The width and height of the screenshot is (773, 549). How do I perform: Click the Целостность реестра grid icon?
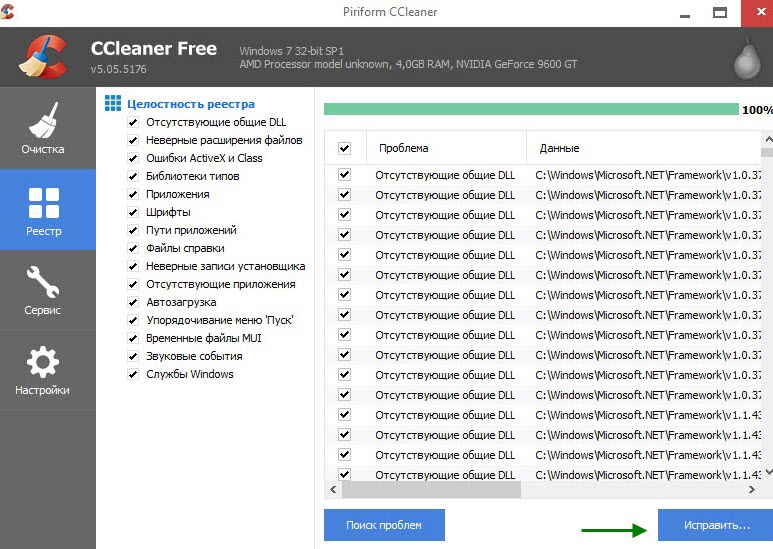point(113,103)
